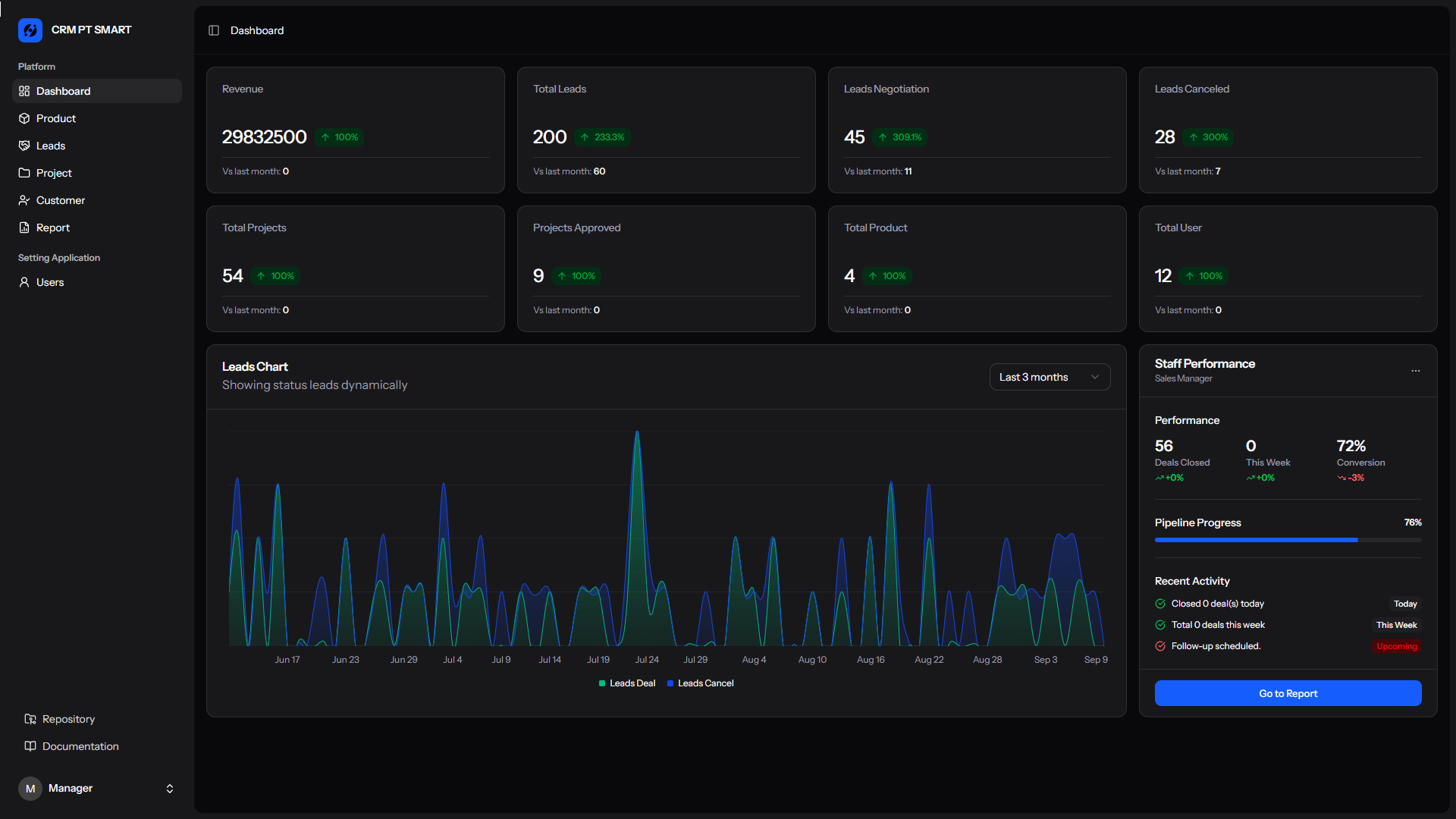Open the Repository link
This screenshot has height=819, width=1456.
tap(97, 719)
